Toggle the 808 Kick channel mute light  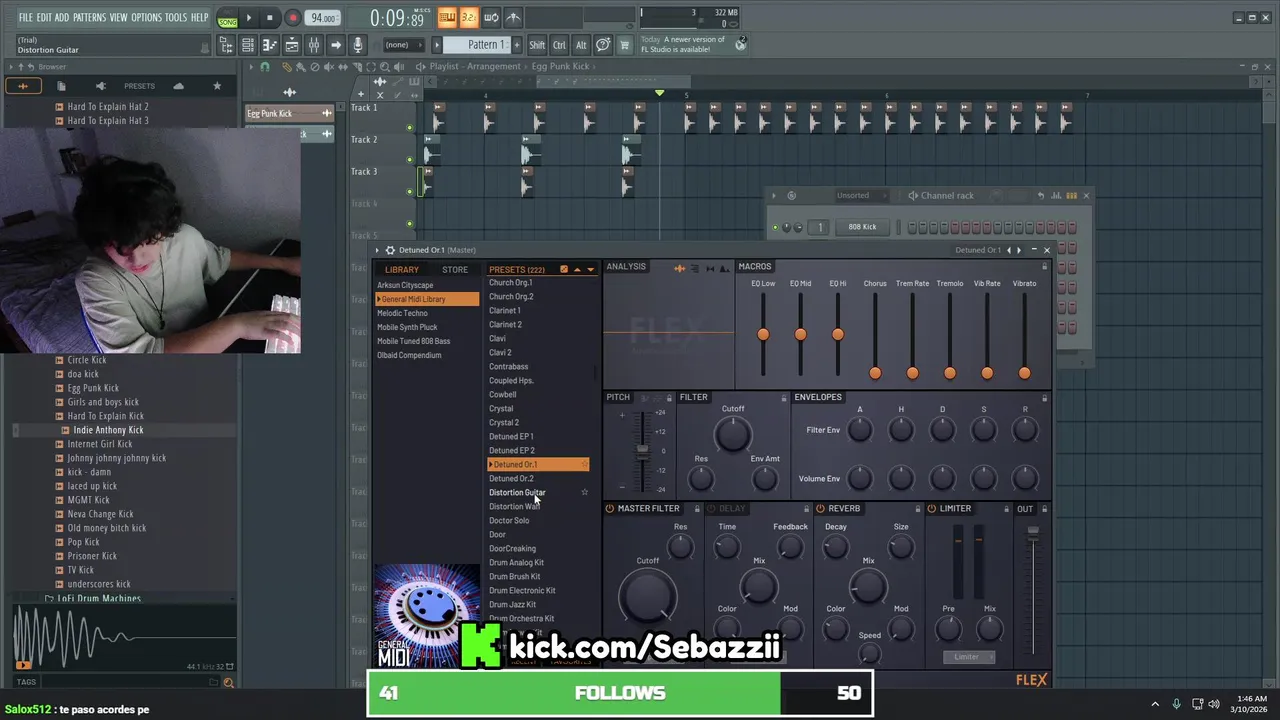click(774, 227)
